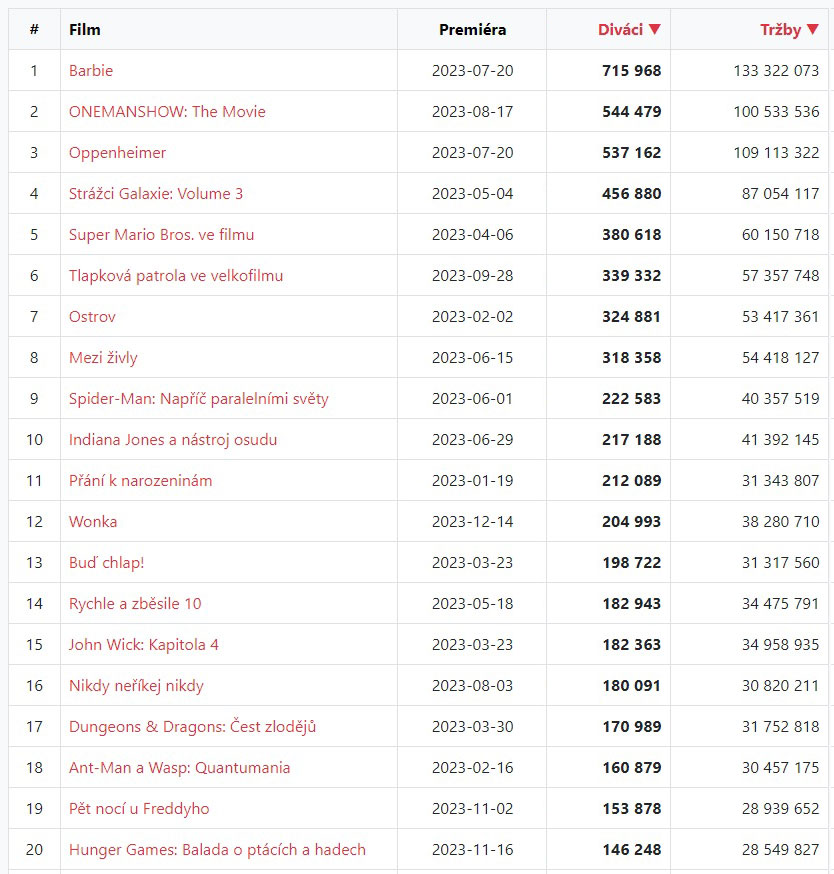Open Strážci Galaxie: Volume 3 link

pyautogui.click(x=156, y=193)
